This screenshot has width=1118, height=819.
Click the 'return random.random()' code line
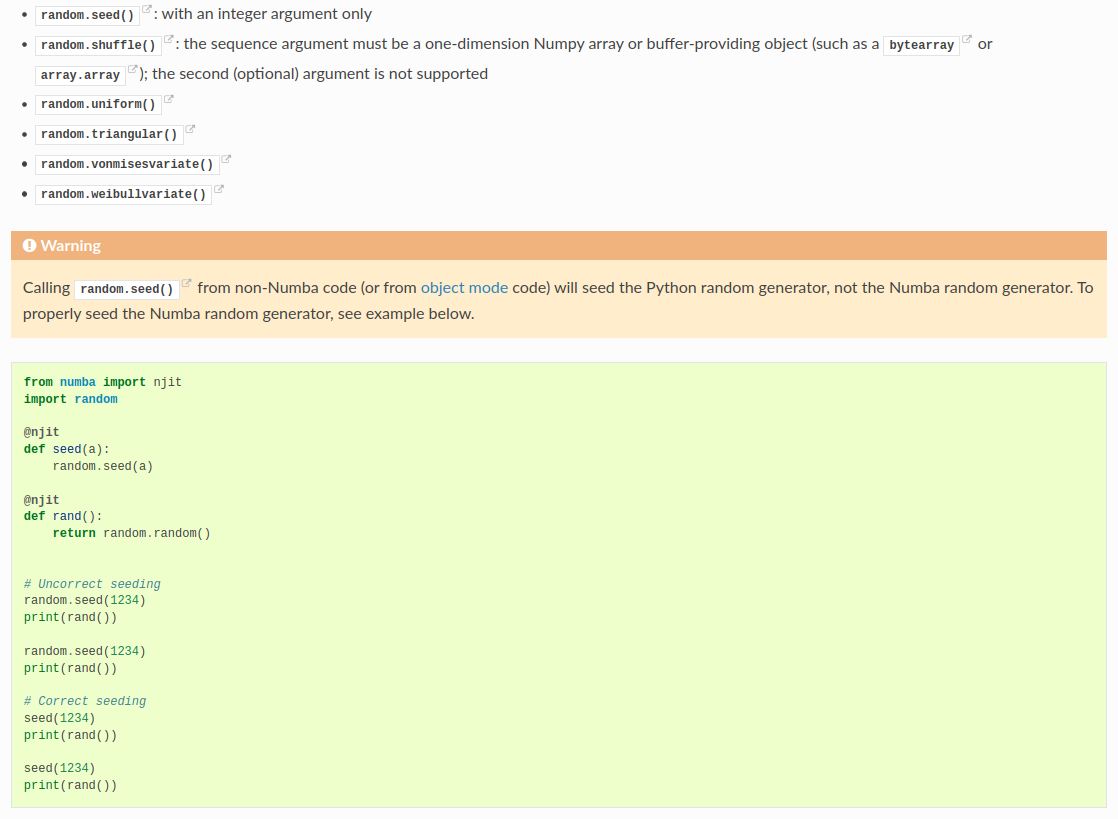(131, 533)
